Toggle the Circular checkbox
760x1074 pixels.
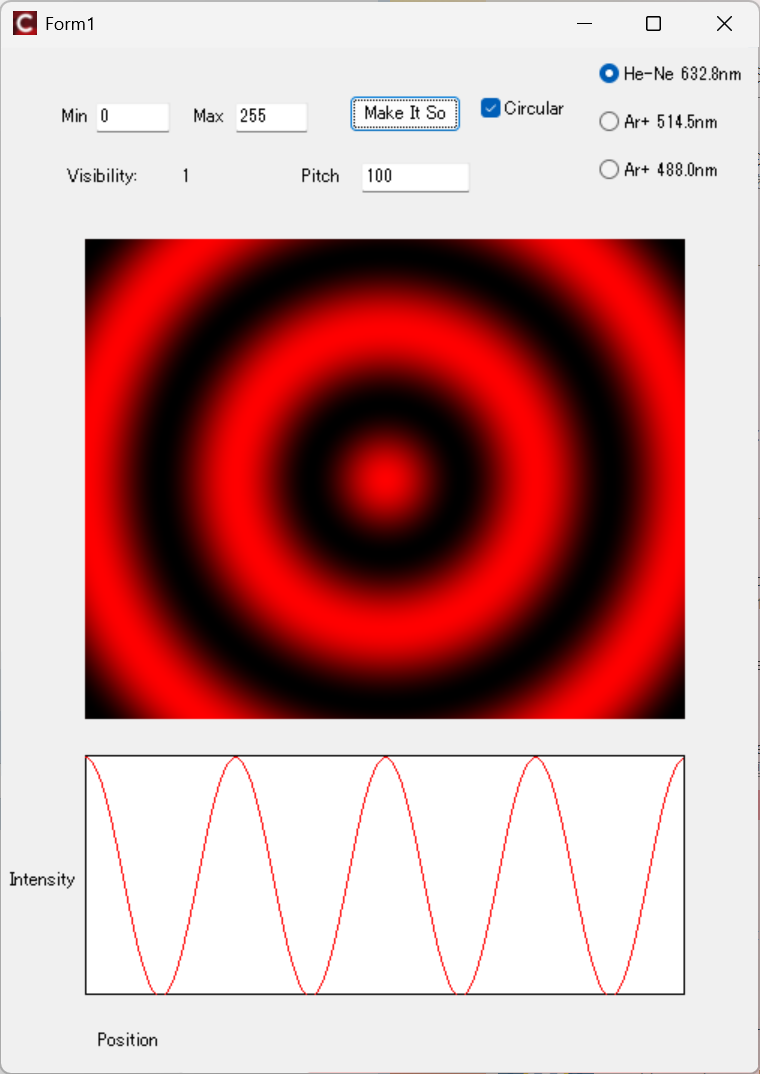pos(491,109)
